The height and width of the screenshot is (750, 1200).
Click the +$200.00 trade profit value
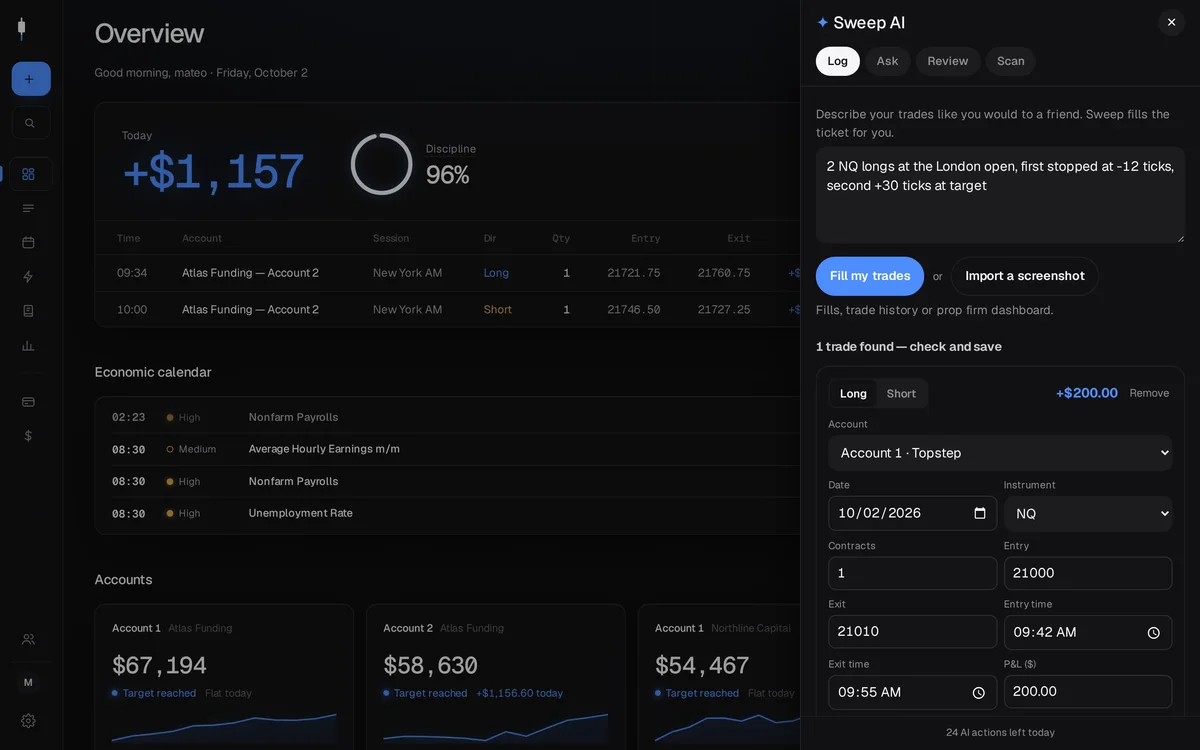pyautogui.click(x=1087, y=393)
